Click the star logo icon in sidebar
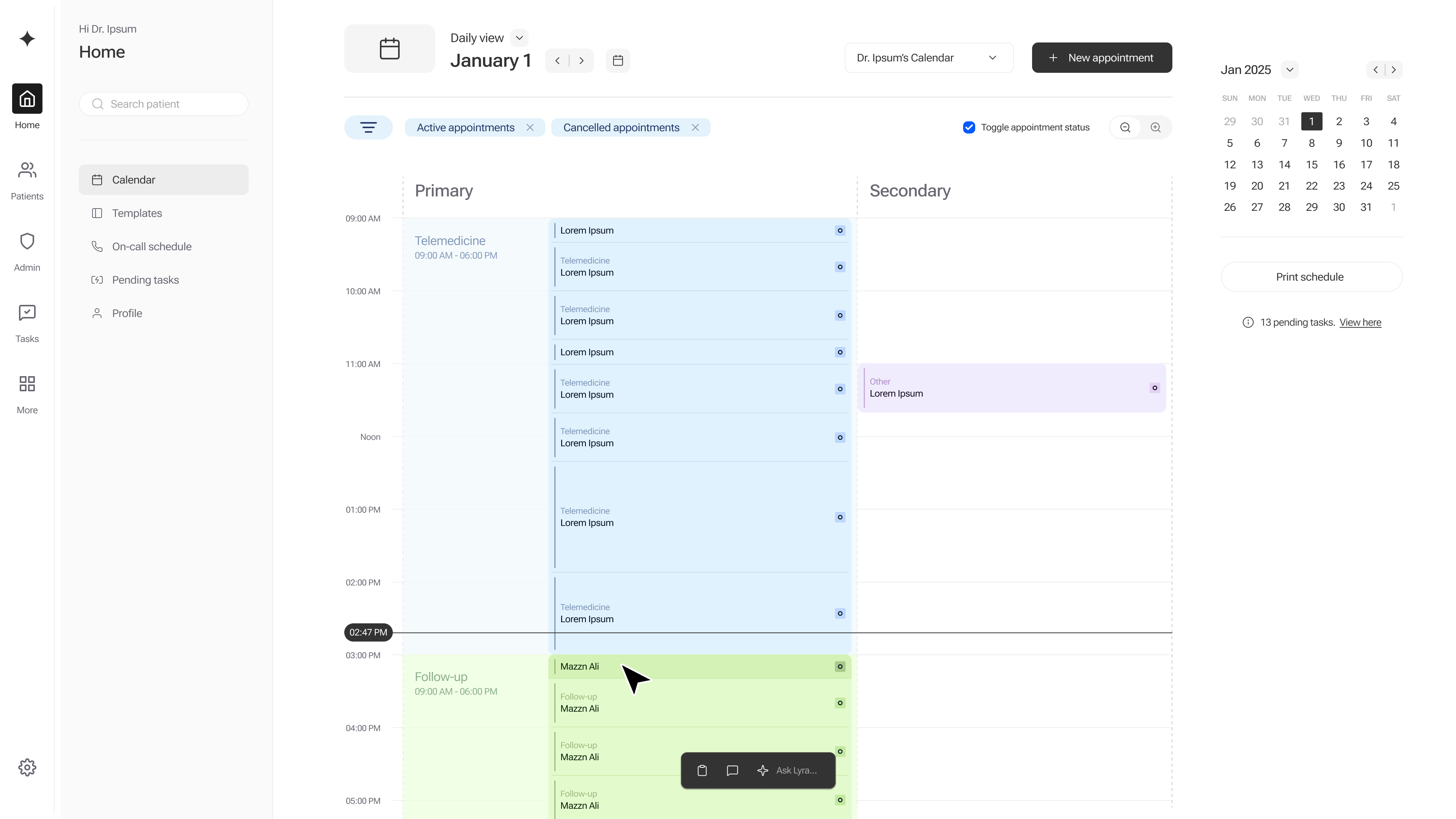The image size is (1456, 819). pyautogui.click(x=27, y=38)
